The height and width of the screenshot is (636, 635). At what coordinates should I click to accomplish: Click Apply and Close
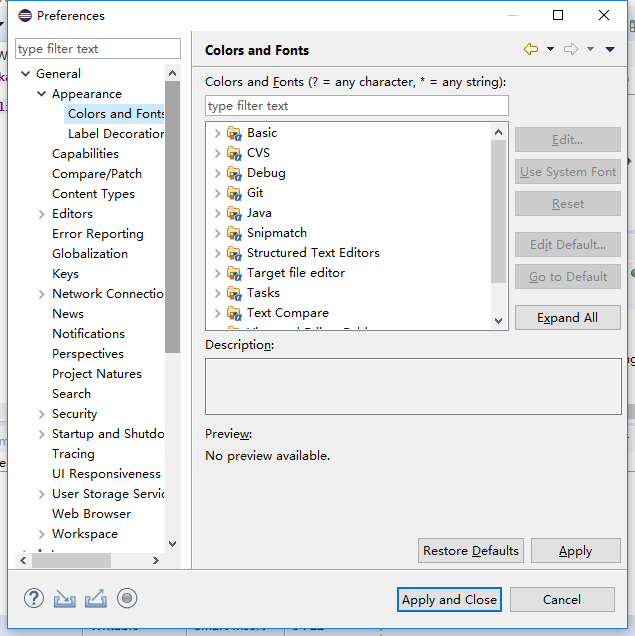pyautogui.click(x=449, y=599)
